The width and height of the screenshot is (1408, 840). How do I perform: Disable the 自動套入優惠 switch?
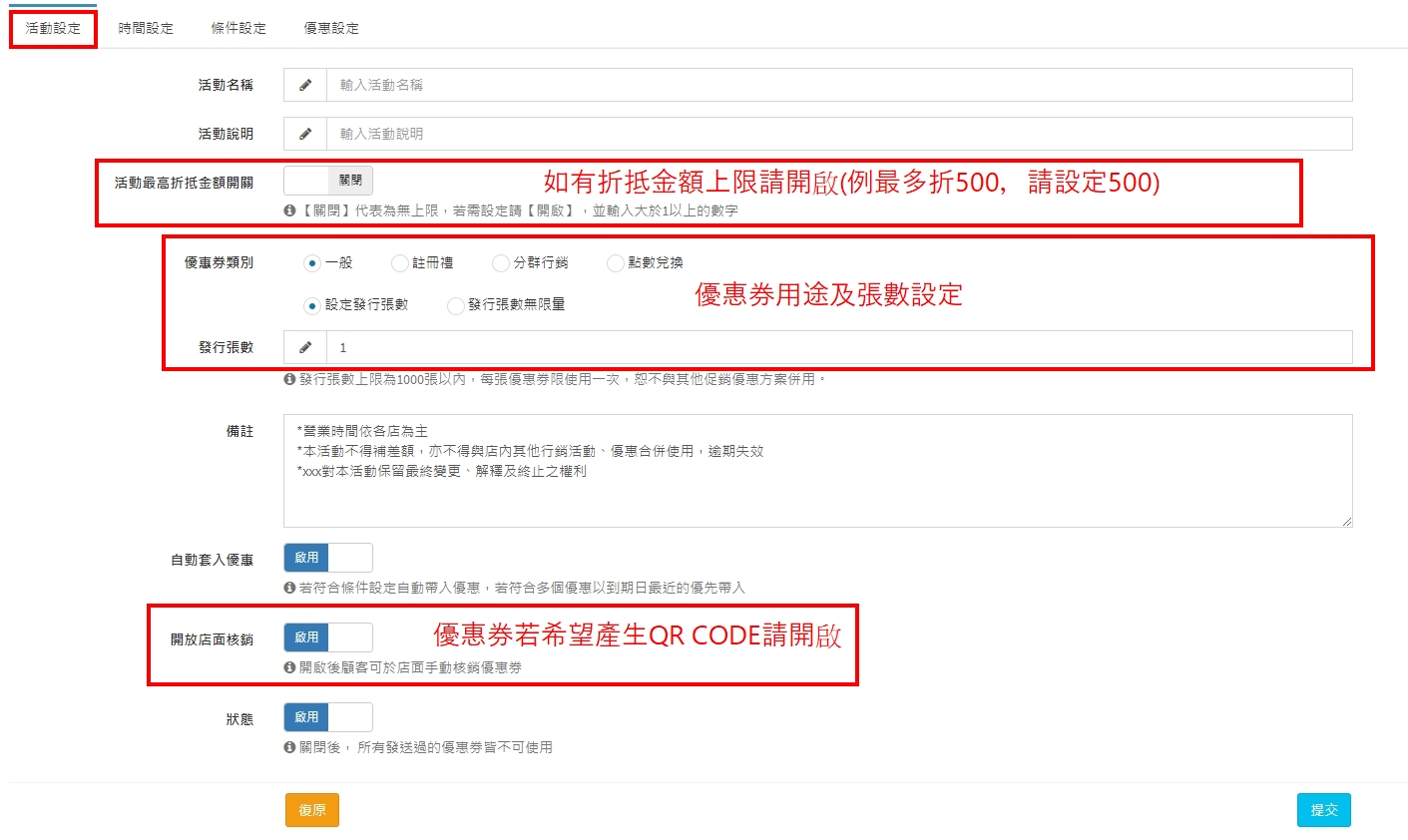pos(328,558)
